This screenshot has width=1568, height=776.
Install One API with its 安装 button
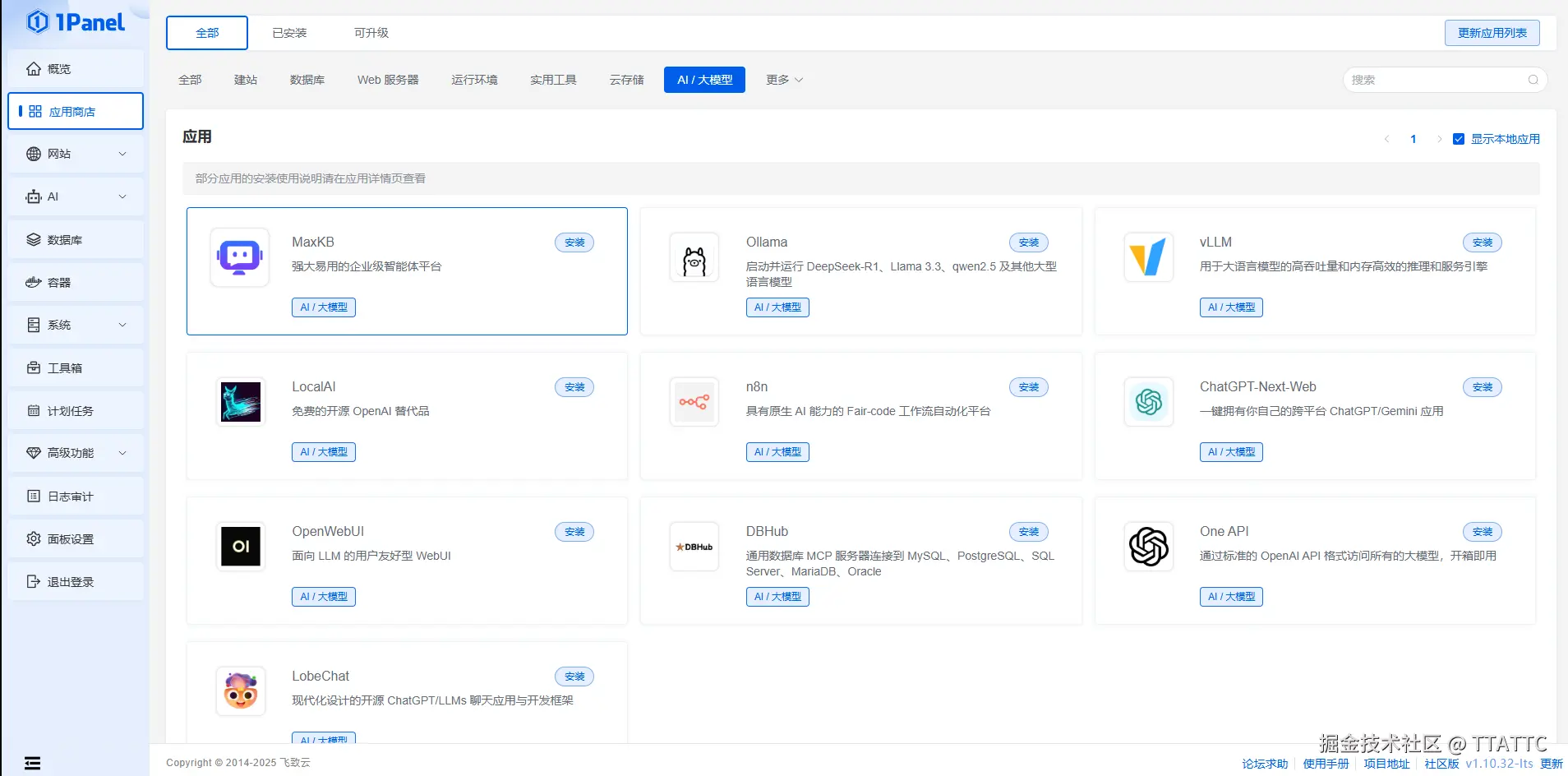pyautogui.click(x=1483, y=532)
